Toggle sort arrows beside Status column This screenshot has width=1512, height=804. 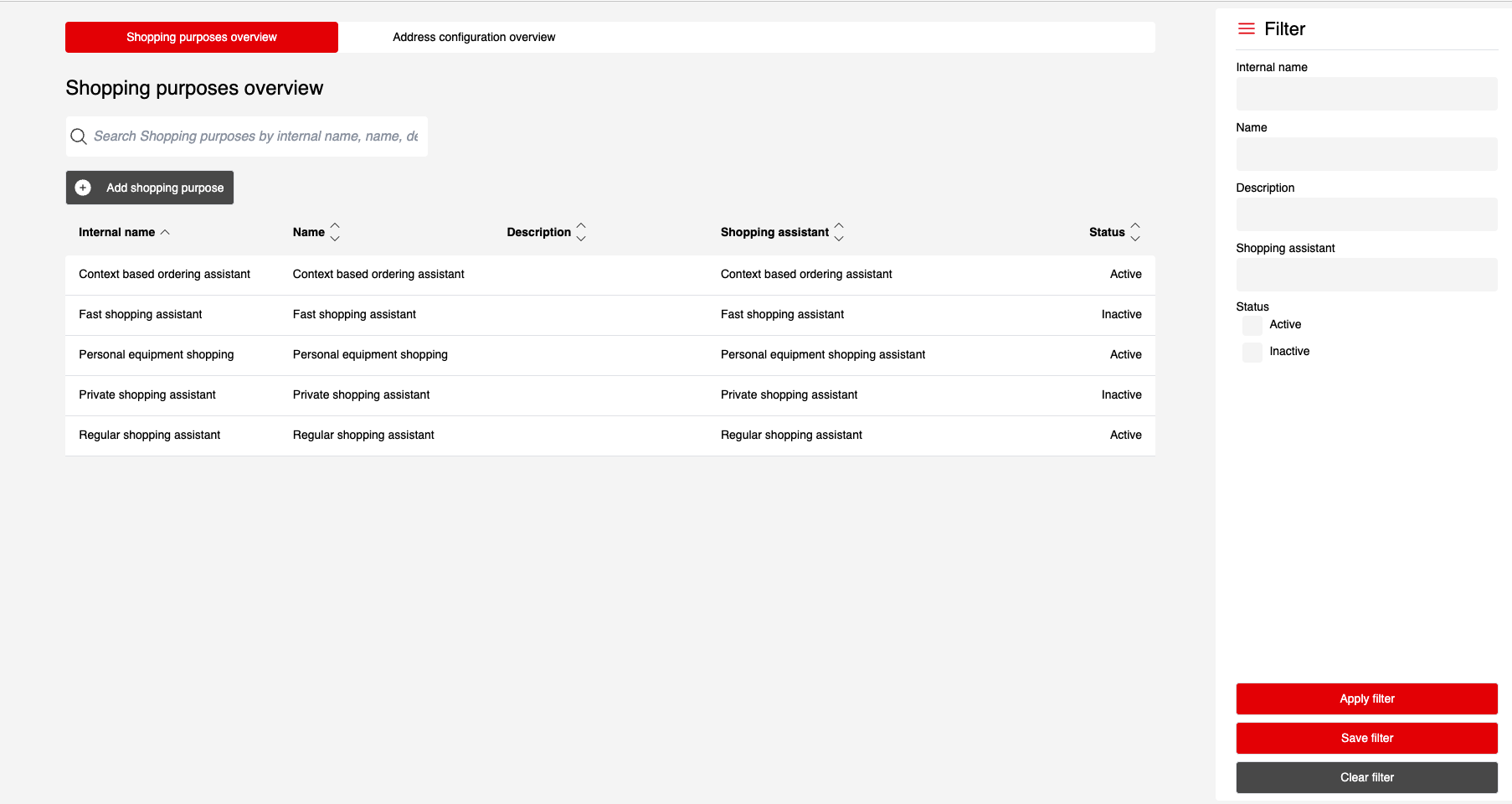coord(1135,232)
